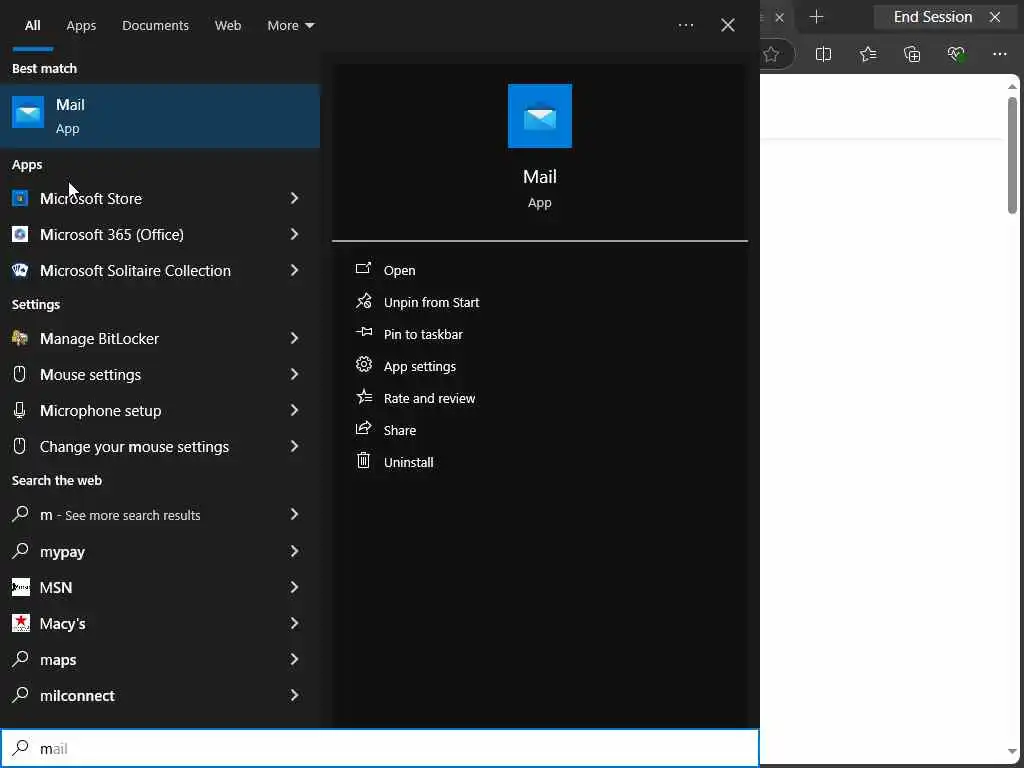The height and width of the screenshot is (768, 1024).
Task: Open the Mail best match result
Action: pyautogui.click(x=159, y=116)
